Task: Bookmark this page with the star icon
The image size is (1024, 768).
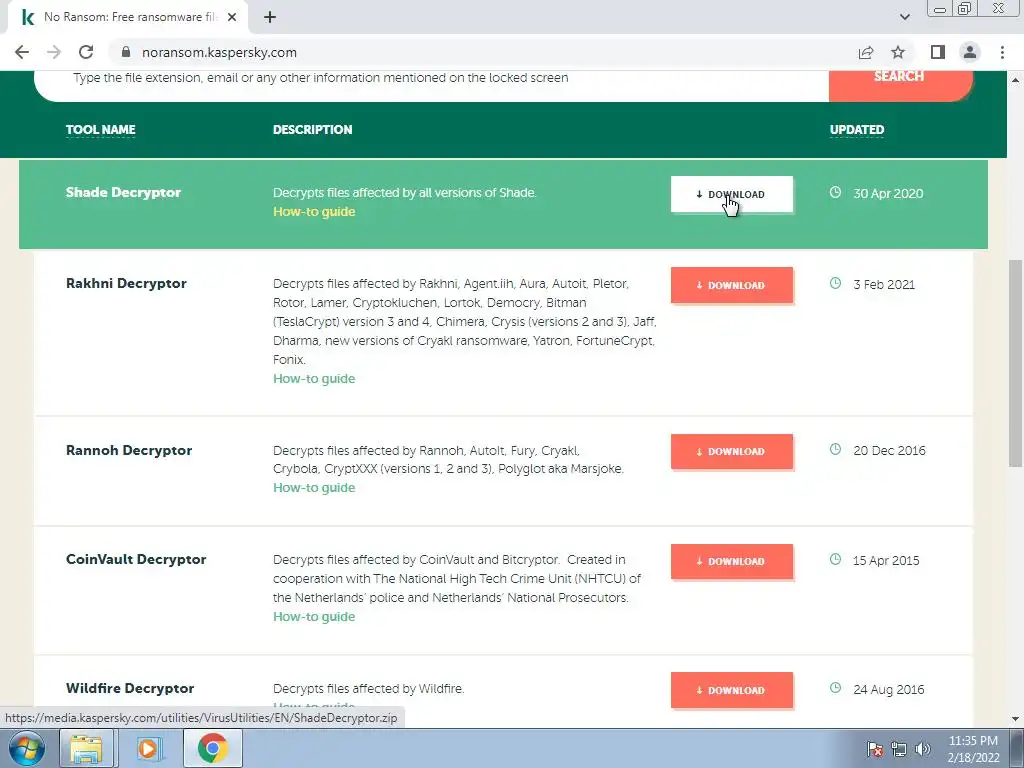Action: (898, 52)
